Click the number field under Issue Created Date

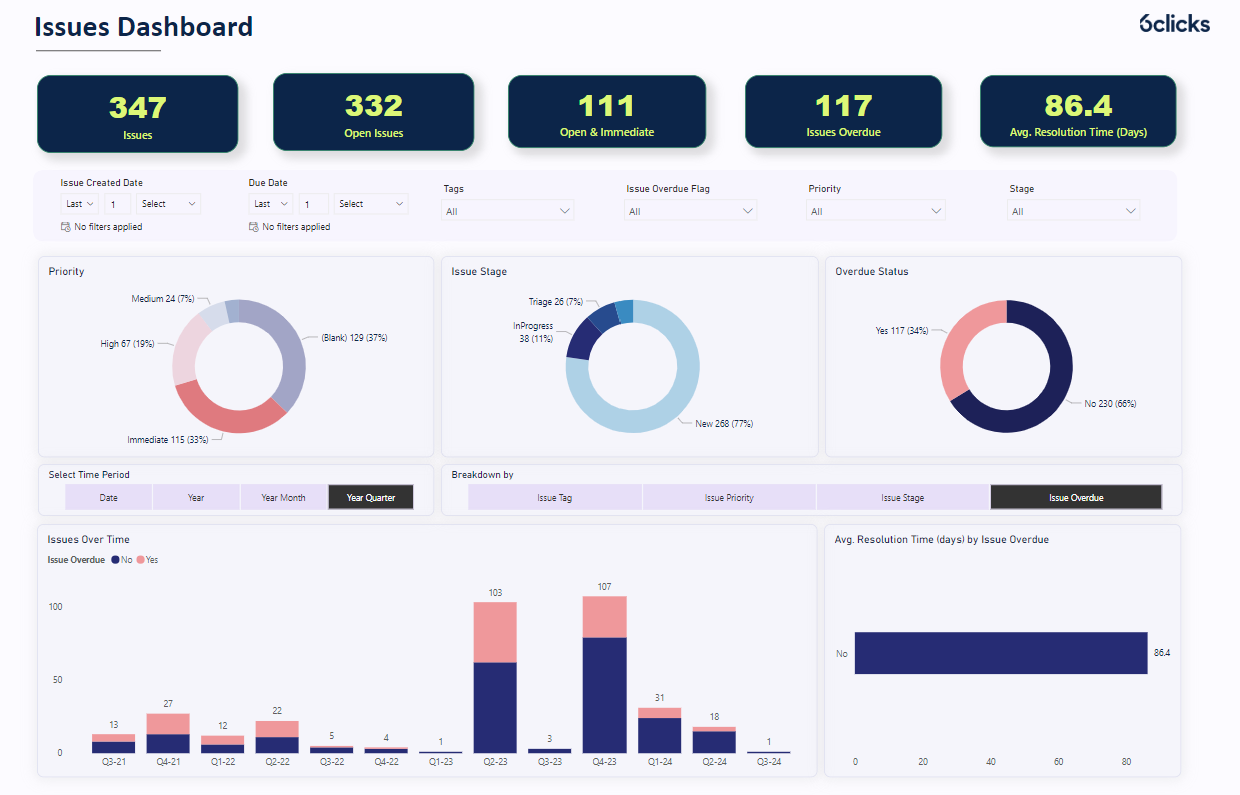(x=115, y=203)
